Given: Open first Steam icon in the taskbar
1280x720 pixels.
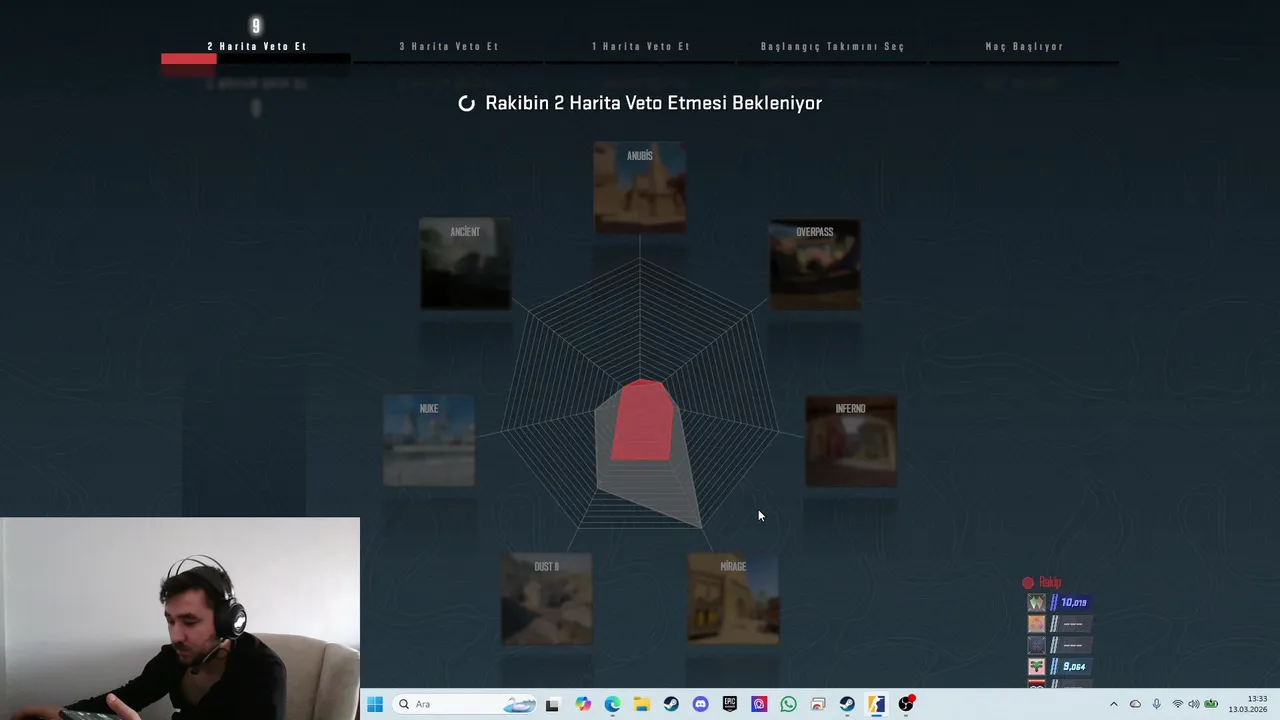Looking at the screenshot, I should [x=671, y=704].
